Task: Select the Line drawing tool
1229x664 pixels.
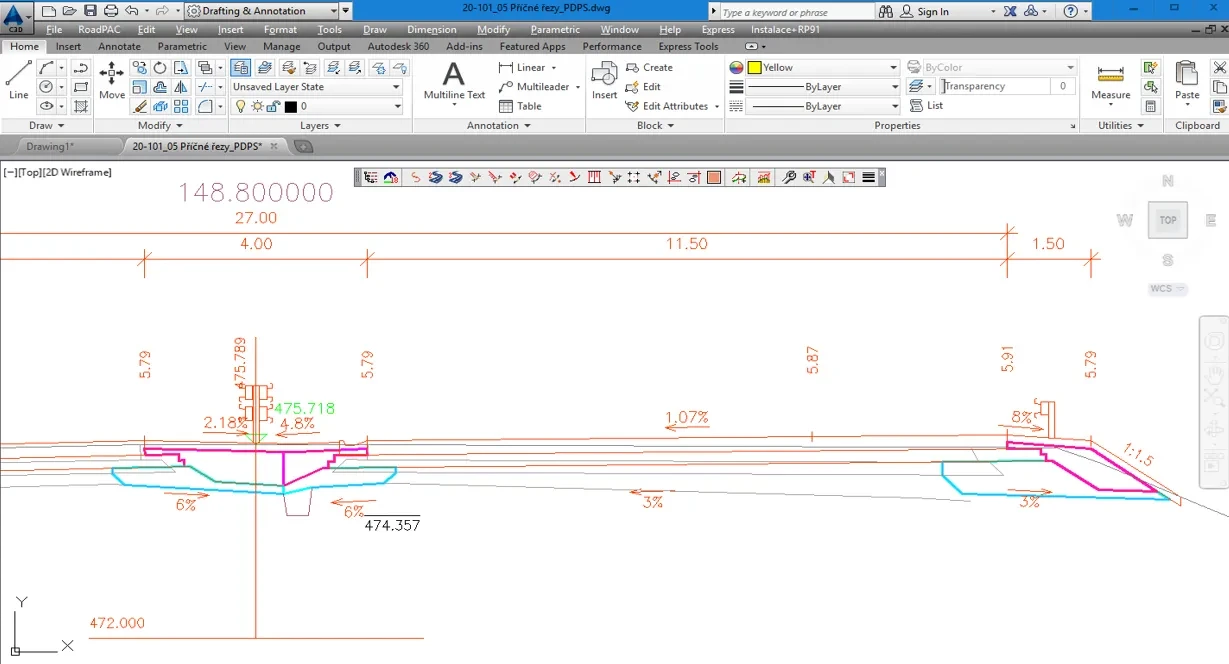Action: tap(18, 78)
